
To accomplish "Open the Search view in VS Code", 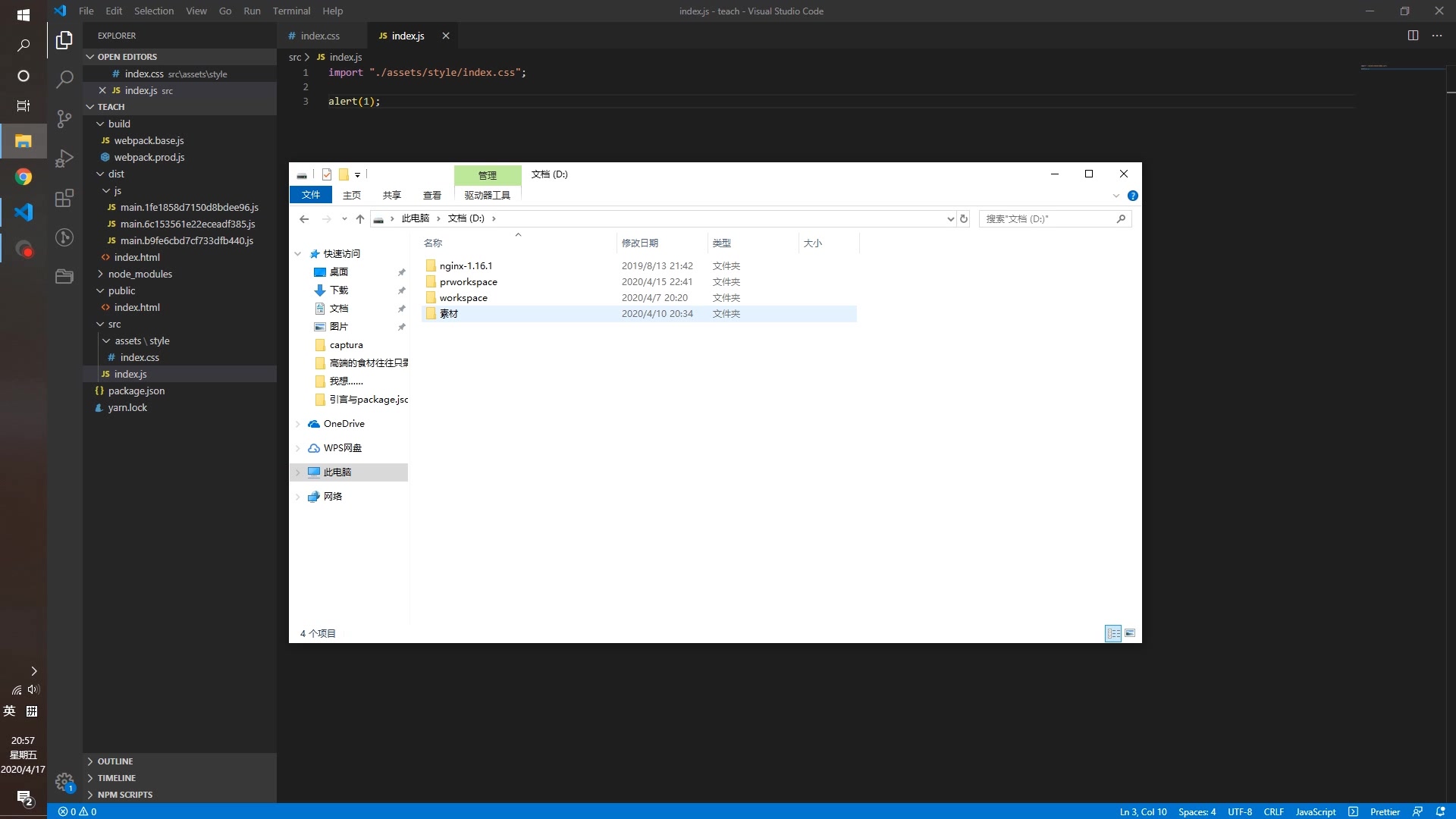I will click(x=64, y=79).
